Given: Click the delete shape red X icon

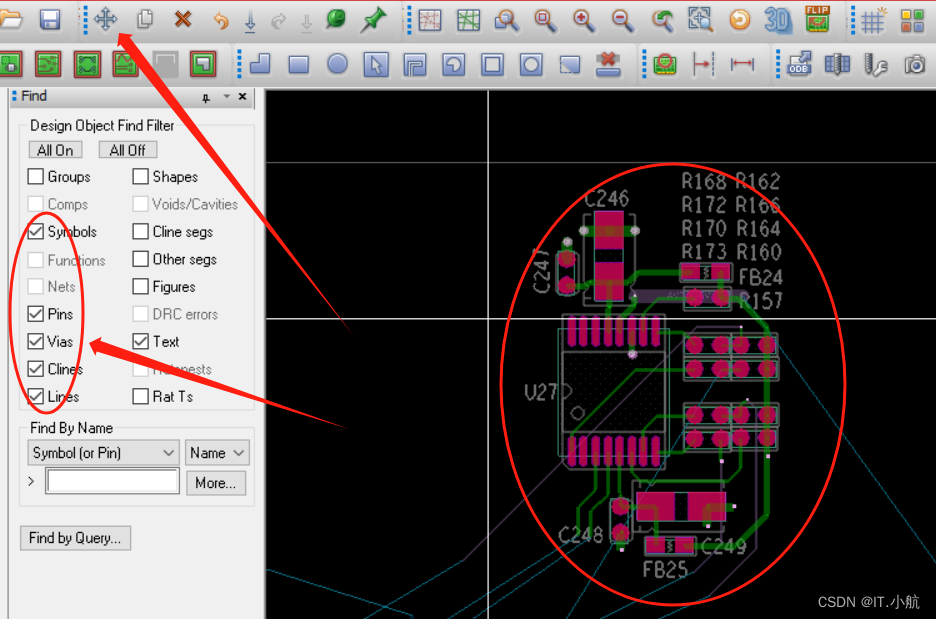Looking at the screenshot, I should [608, 64].
